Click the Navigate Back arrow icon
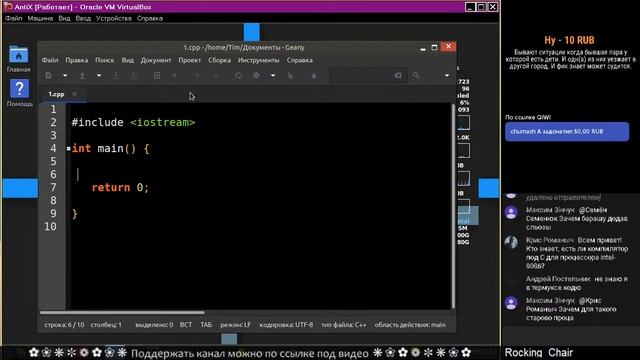The image size is (640, 360). (198, 76)
